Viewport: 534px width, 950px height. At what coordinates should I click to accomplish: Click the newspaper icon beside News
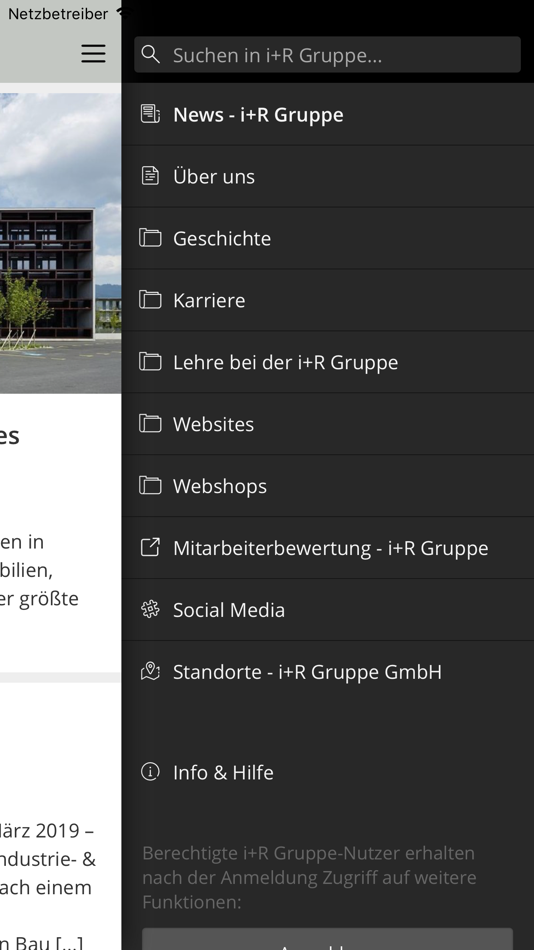click(150, 114)
